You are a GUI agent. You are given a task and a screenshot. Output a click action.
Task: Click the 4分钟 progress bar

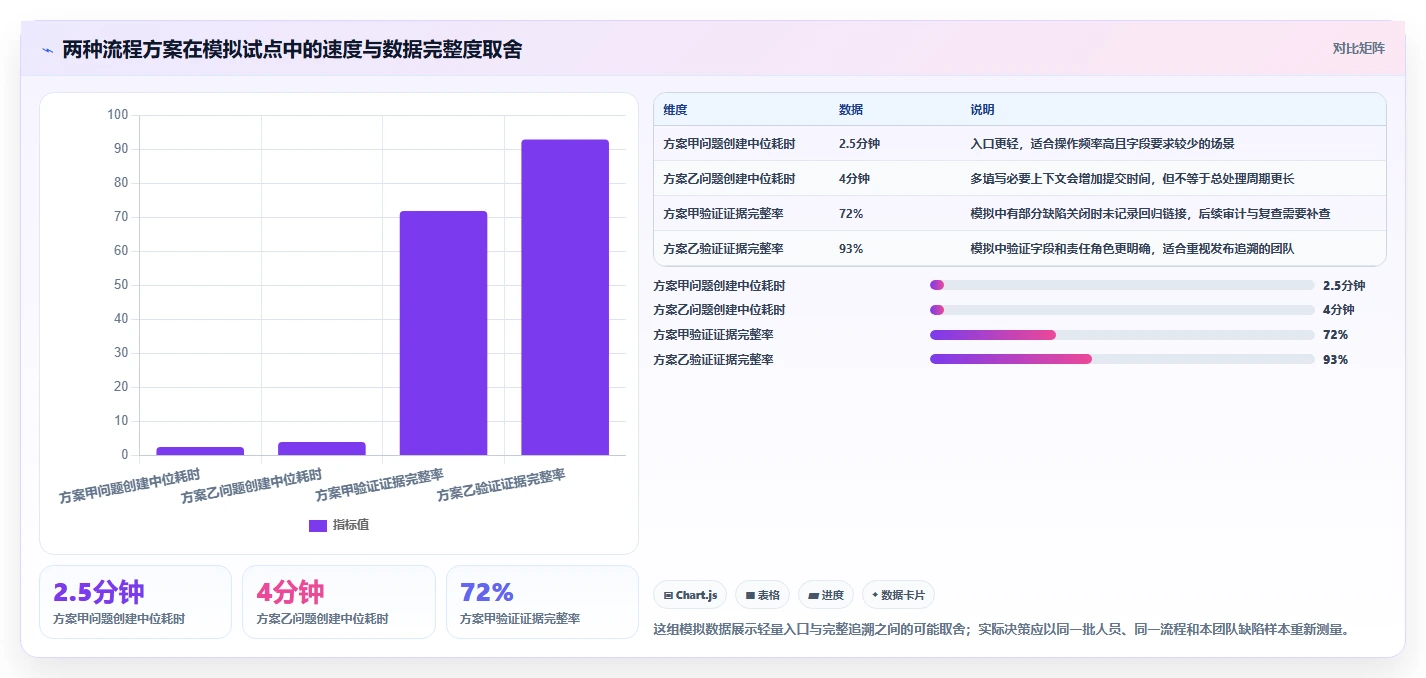(1122, 310)
